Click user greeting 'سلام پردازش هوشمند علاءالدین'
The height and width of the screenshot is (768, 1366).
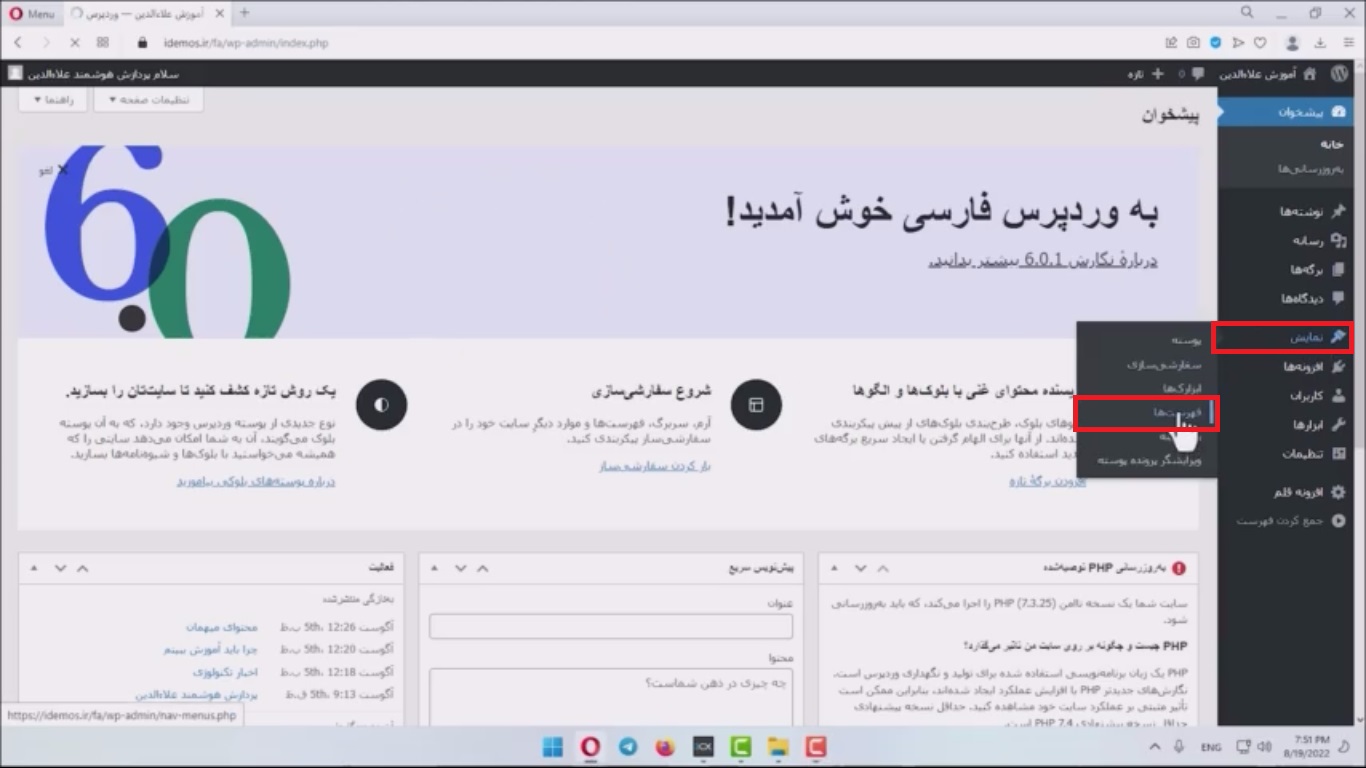(x=94, y=74)
